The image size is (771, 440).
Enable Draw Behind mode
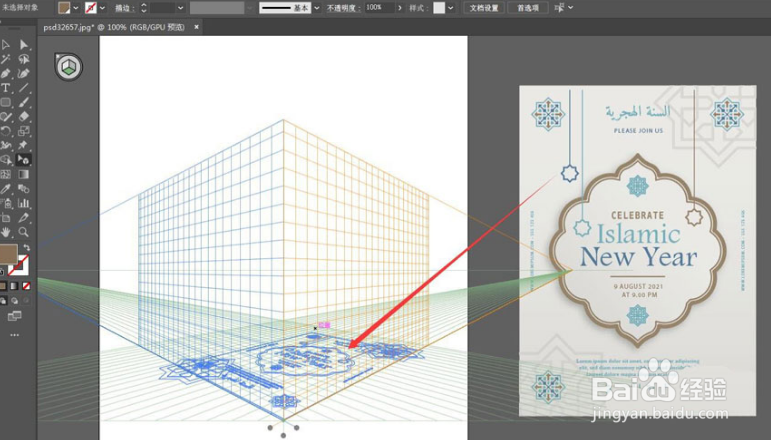(x=14, y=300)
